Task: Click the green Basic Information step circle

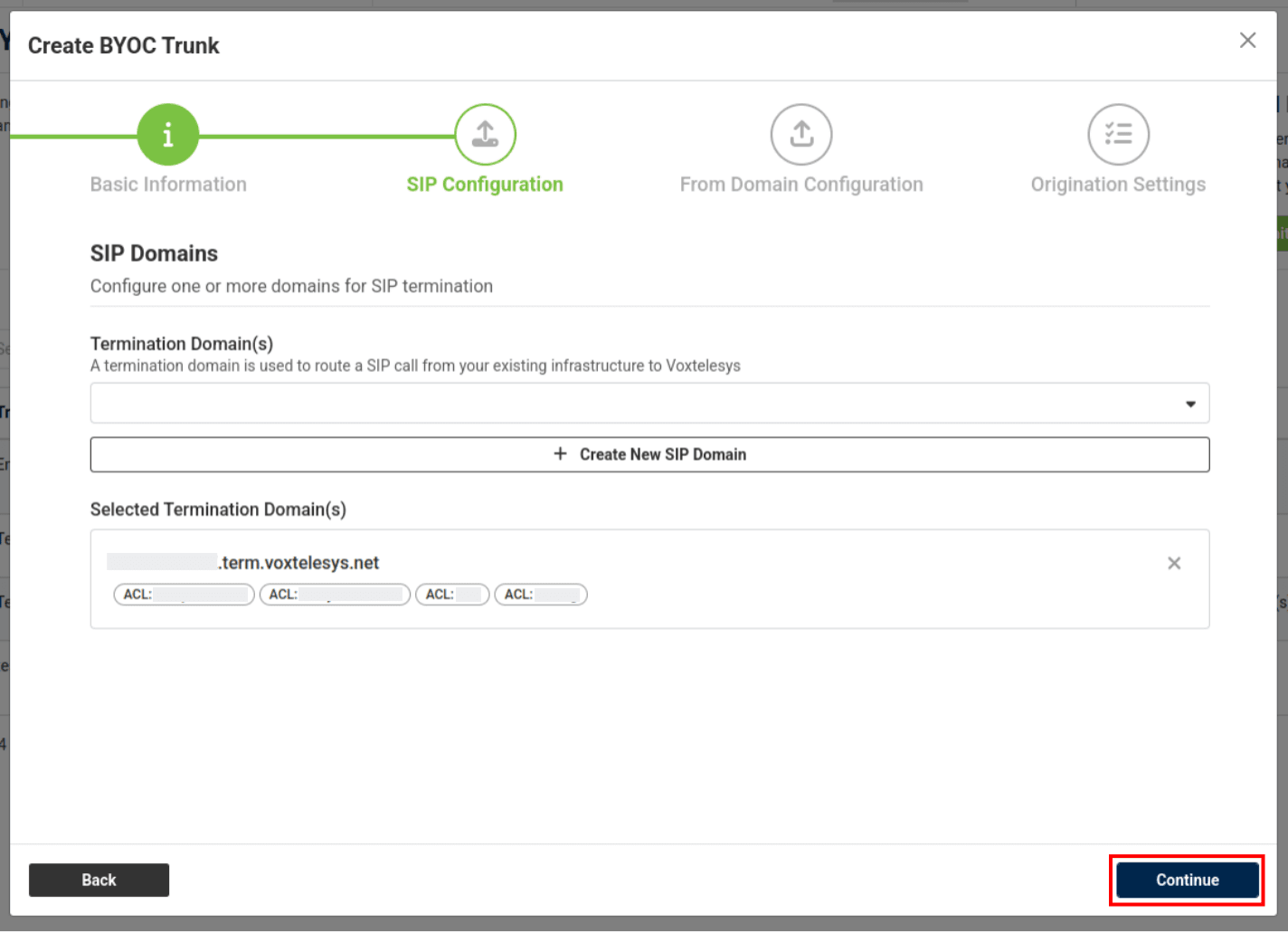Action: point(167,135)
